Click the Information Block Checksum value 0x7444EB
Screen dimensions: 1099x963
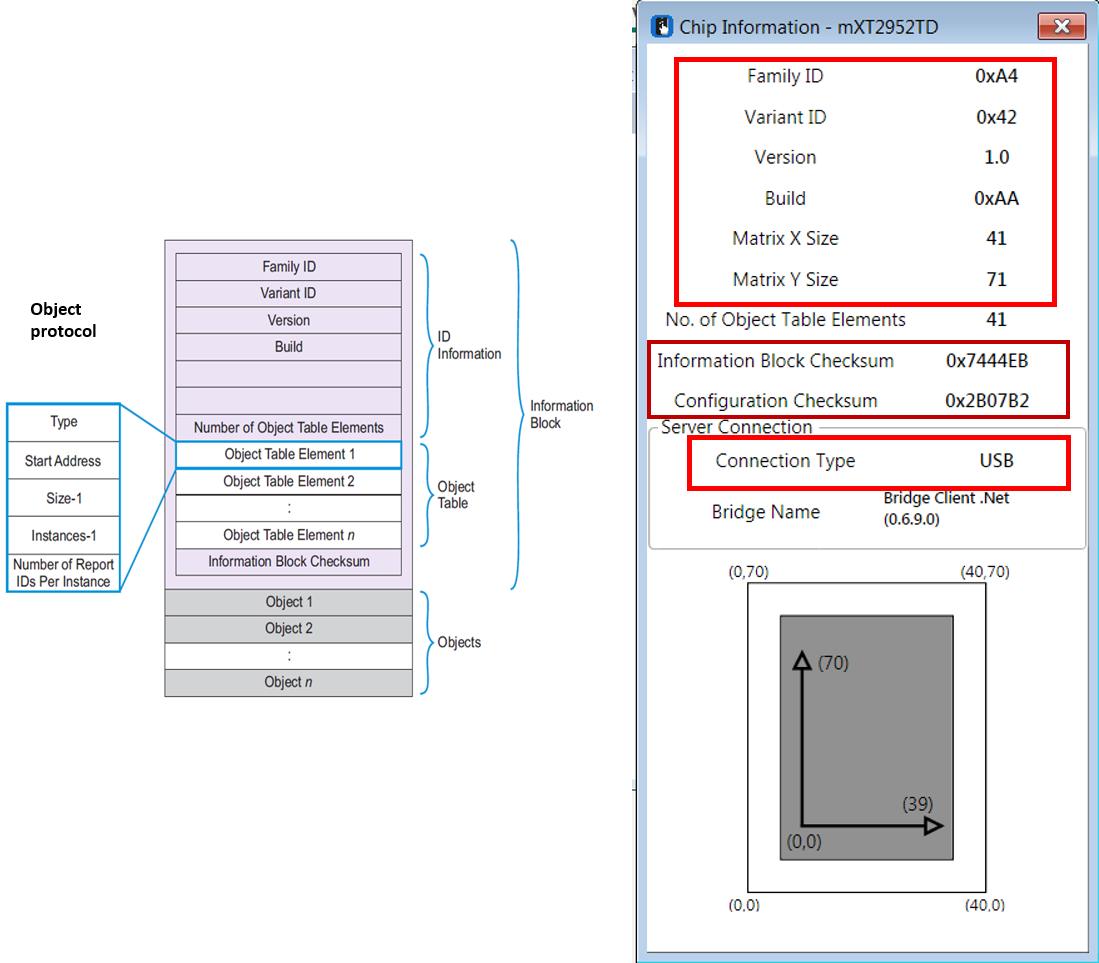986,361
